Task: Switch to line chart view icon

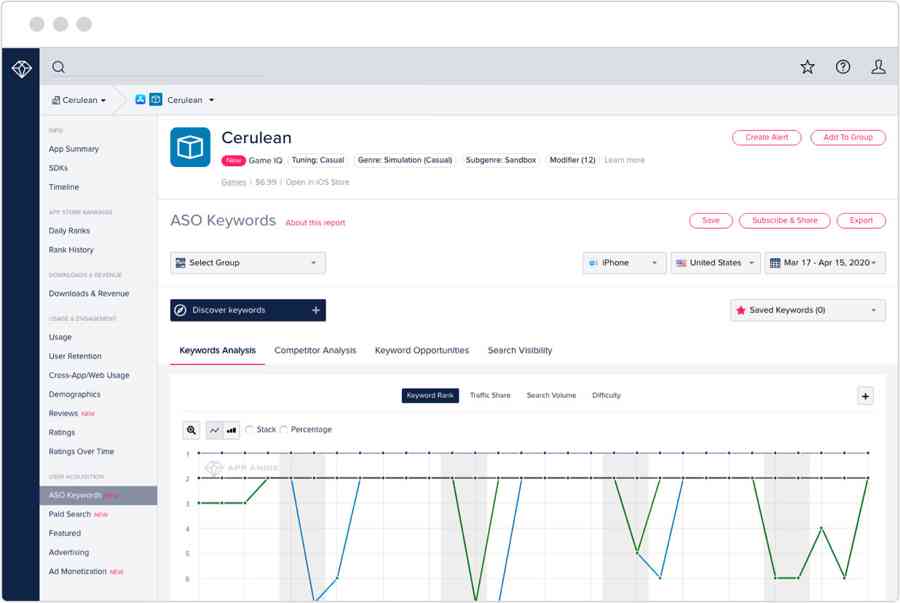Action: click(x=214, y=430)
